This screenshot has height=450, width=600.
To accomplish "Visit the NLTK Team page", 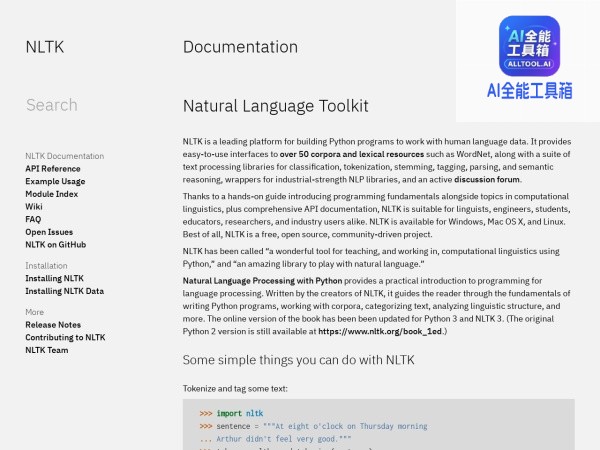I will pos(47,350).
